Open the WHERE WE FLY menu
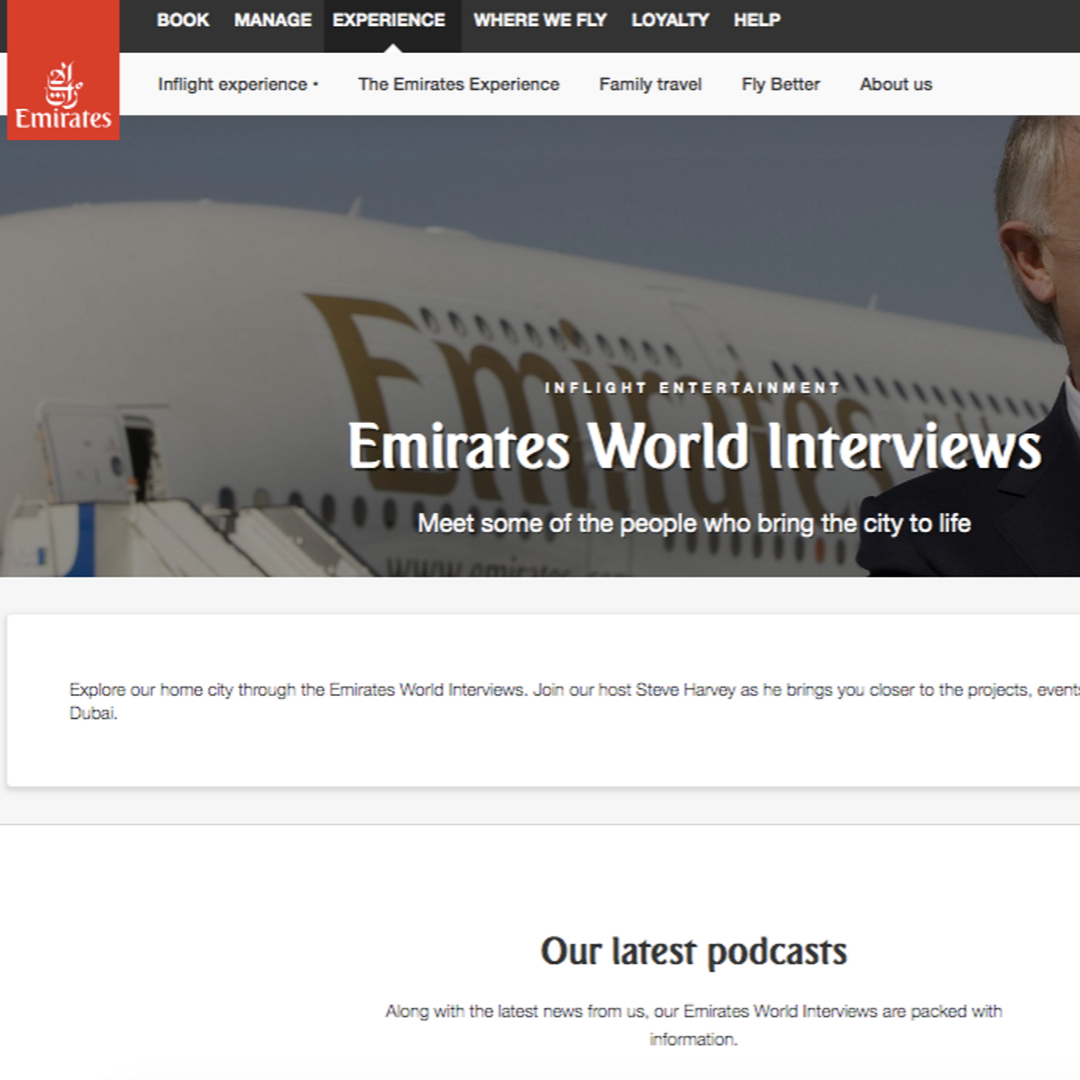 [x=540, y=20]
